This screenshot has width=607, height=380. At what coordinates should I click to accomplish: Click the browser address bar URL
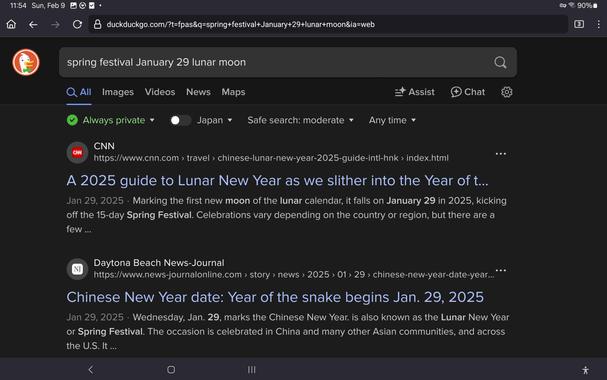coord(240,24)
